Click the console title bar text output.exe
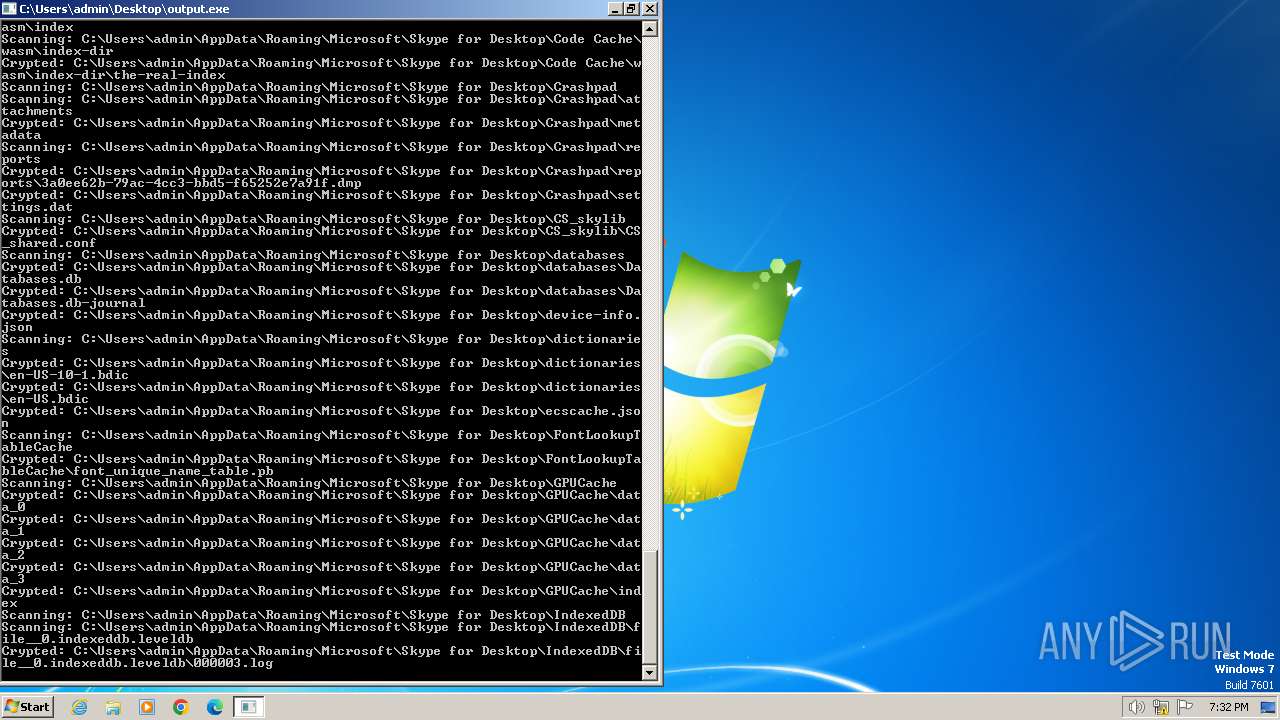The height and width of the screenshot is (720, 1280). point(124,9)
